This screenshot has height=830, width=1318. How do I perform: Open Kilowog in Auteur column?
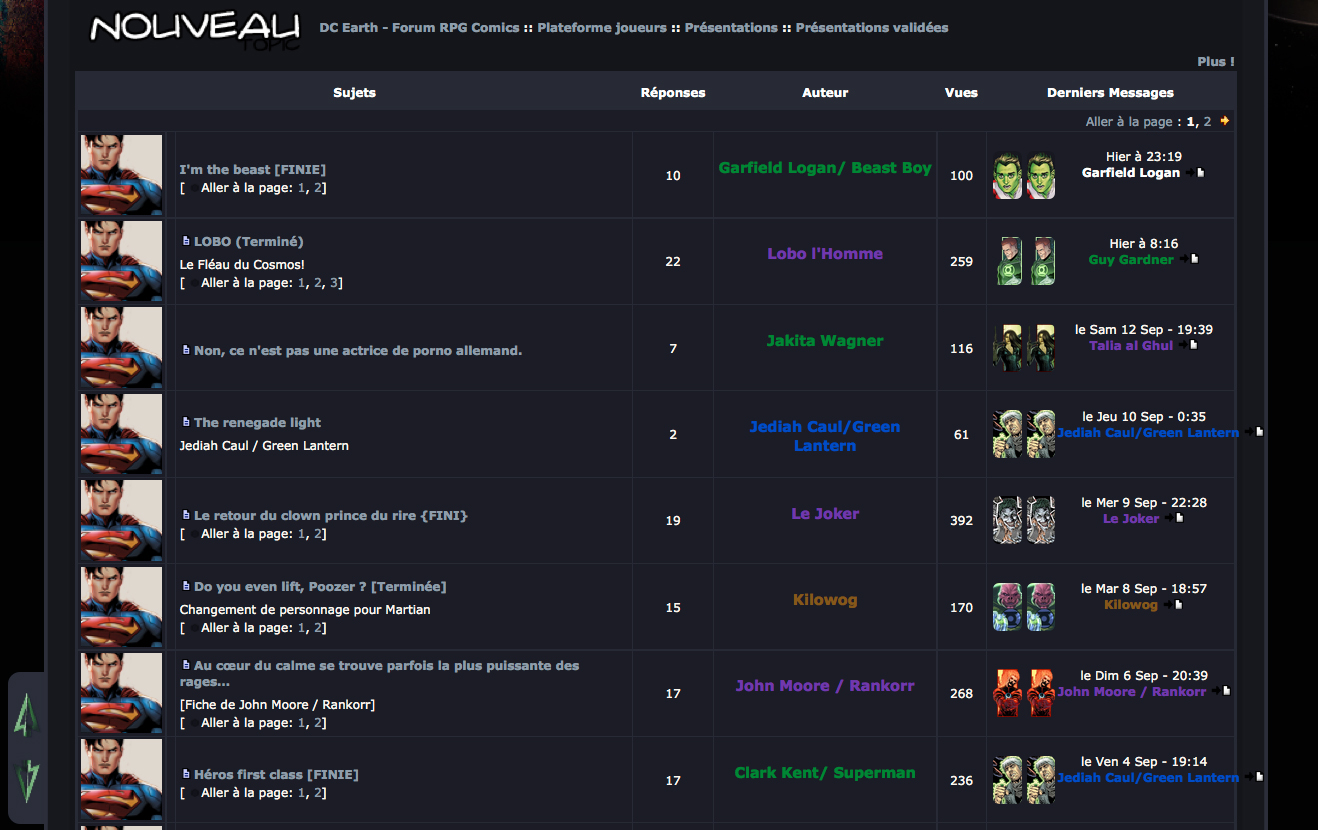point(825,600)
